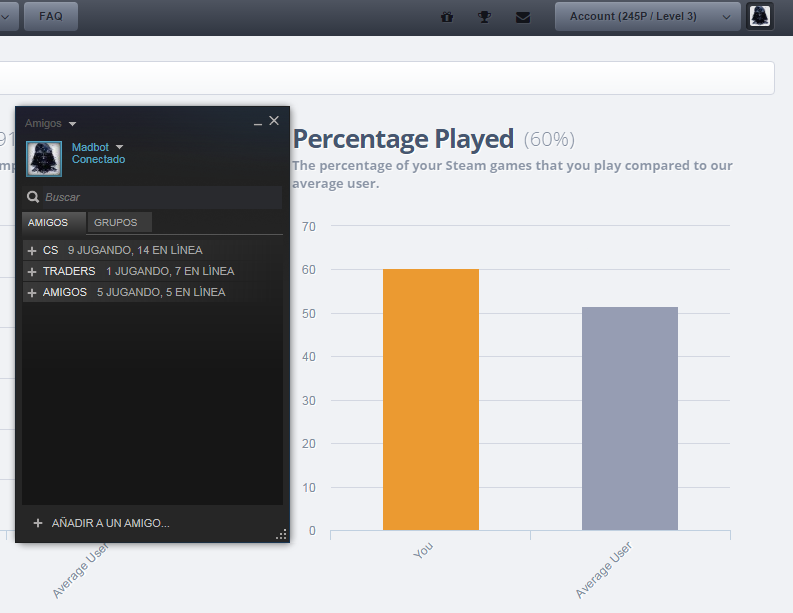Minimize the Amigos friends window
The image size is (793, 613).
pos(258,122)
